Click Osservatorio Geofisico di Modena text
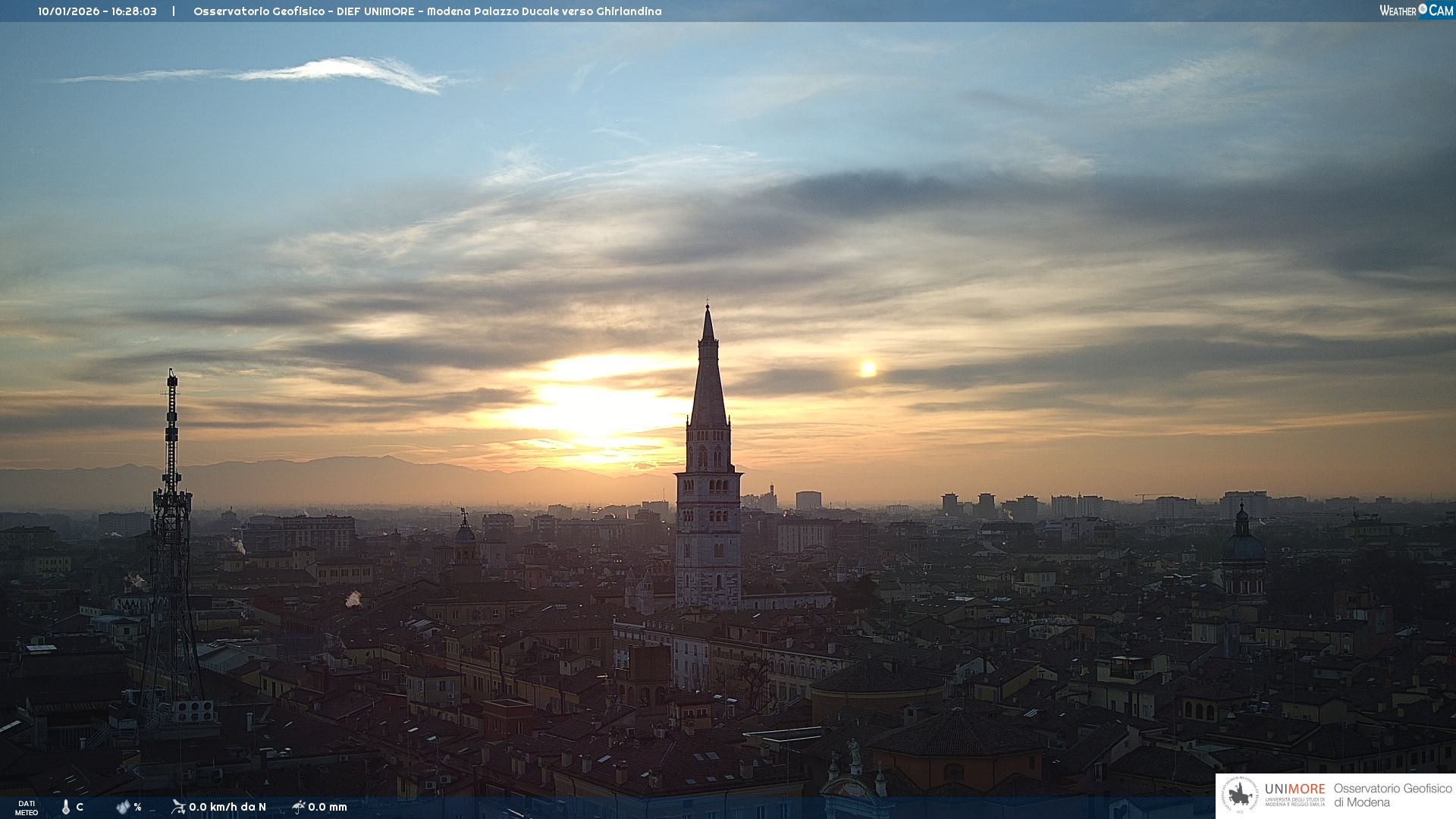Viewport: 1456px width, 819px height. pyautogui.click(x=1392, y=795)
